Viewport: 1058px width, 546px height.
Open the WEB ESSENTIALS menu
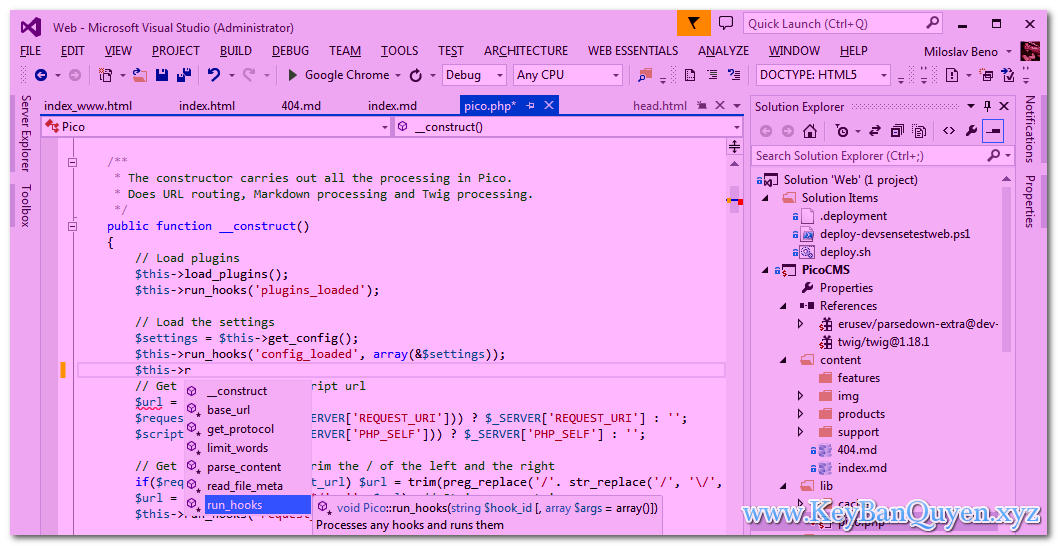point(633,51)
